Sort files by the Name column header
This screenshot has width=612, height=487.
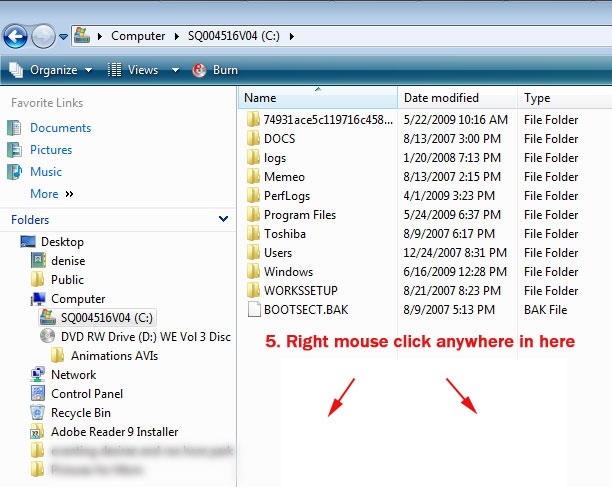(261, 98)
